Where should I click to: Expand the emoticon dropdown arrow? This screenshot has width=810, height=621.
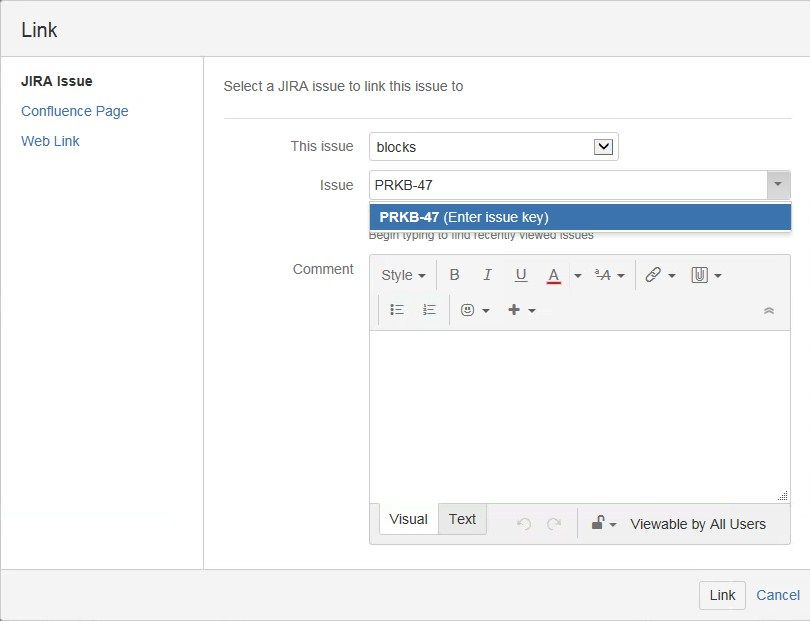pos(486,310)
